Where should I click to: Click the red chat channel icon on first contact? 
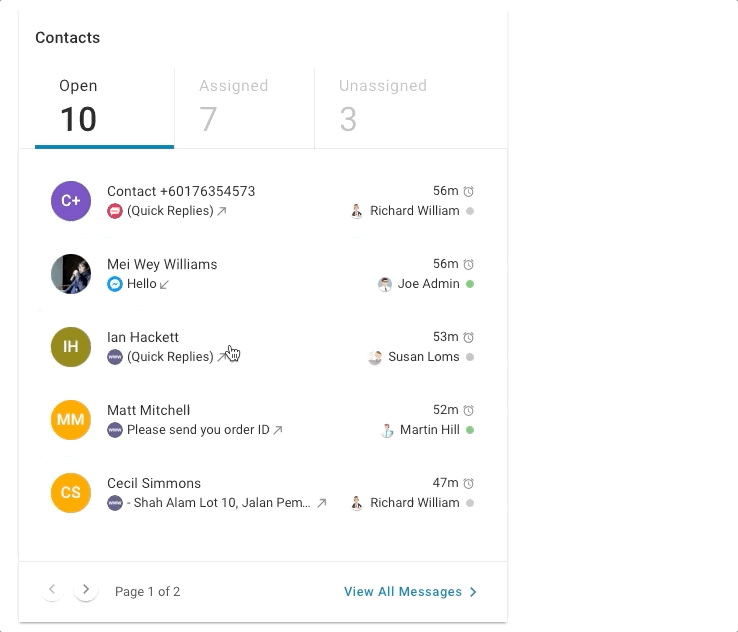coord(115,211)
